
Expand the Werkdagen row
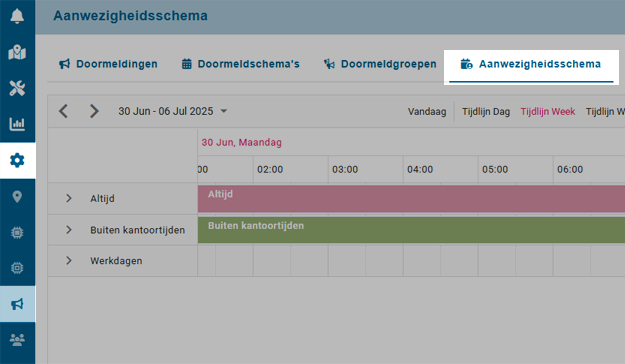click(x=69, y=260)
